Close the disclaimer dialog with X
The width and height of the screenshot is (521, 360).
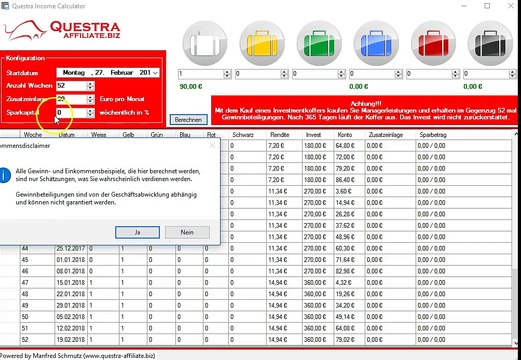[x=212, y=145]
